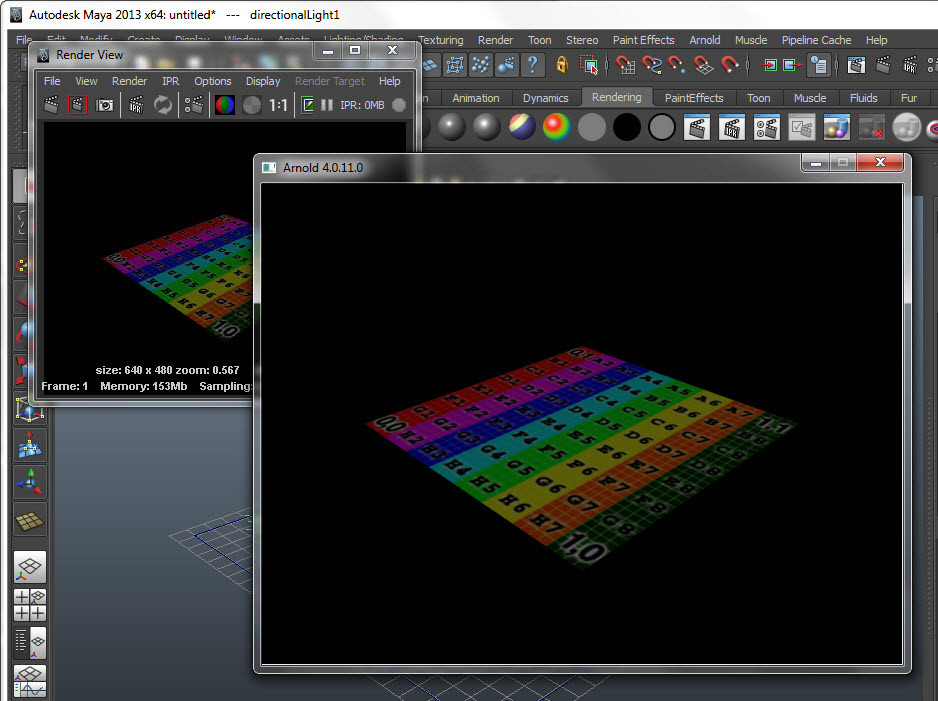Set Render View to 1:1 real size
This screenshot has width=938, height=701.
tap(278, 105)
